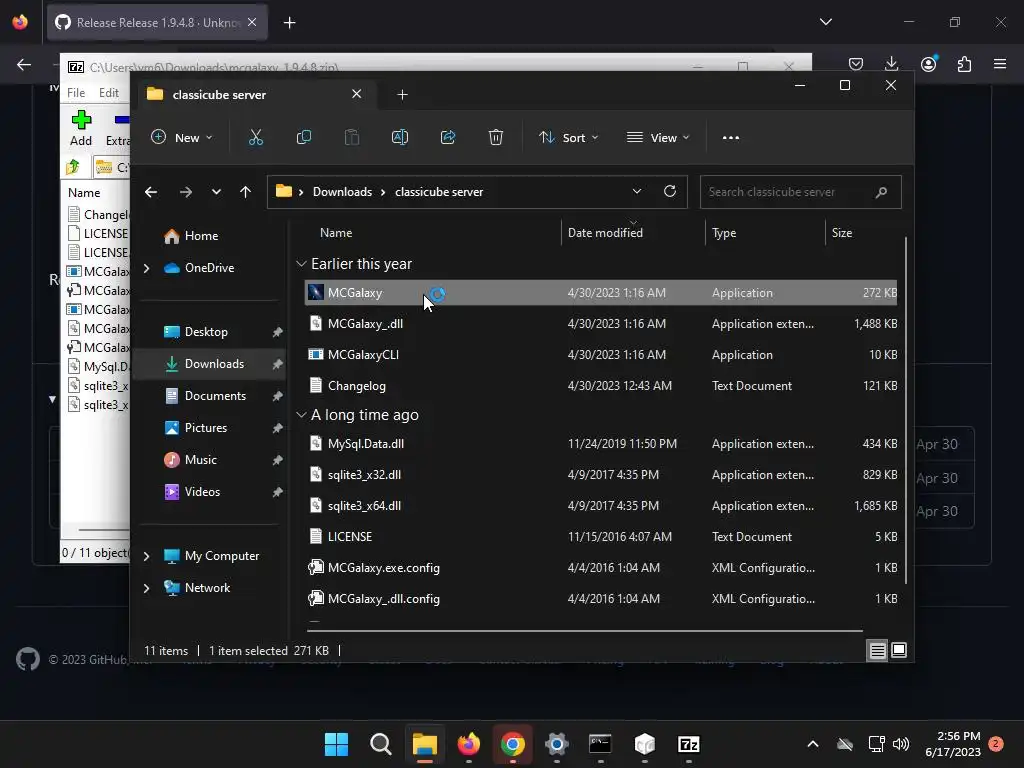Expand the OneDrive tree node
The width and height of the screenshot is (1024, 768).
click(146, 268)
